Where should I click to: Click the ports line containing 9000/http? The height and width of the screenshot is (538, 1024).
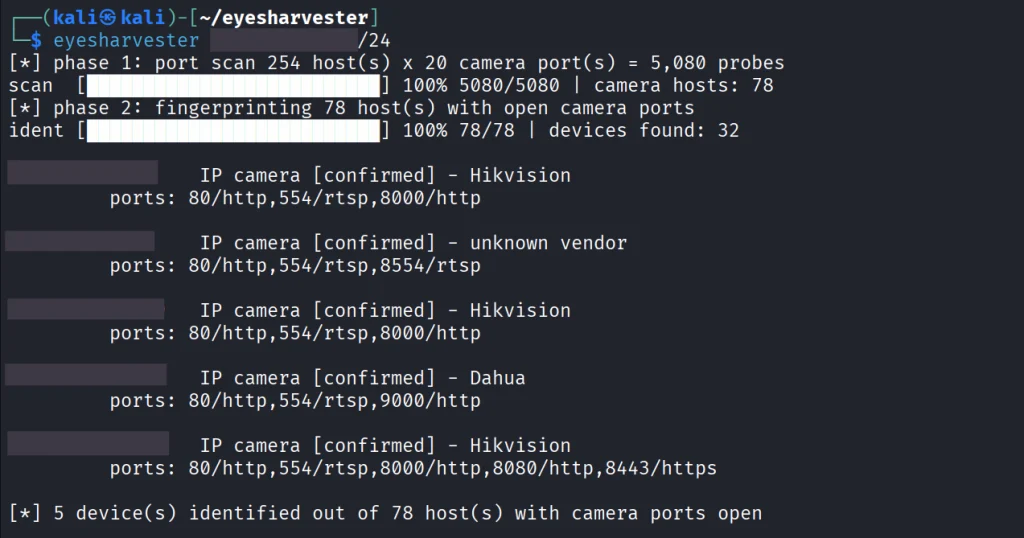(295, 401)
